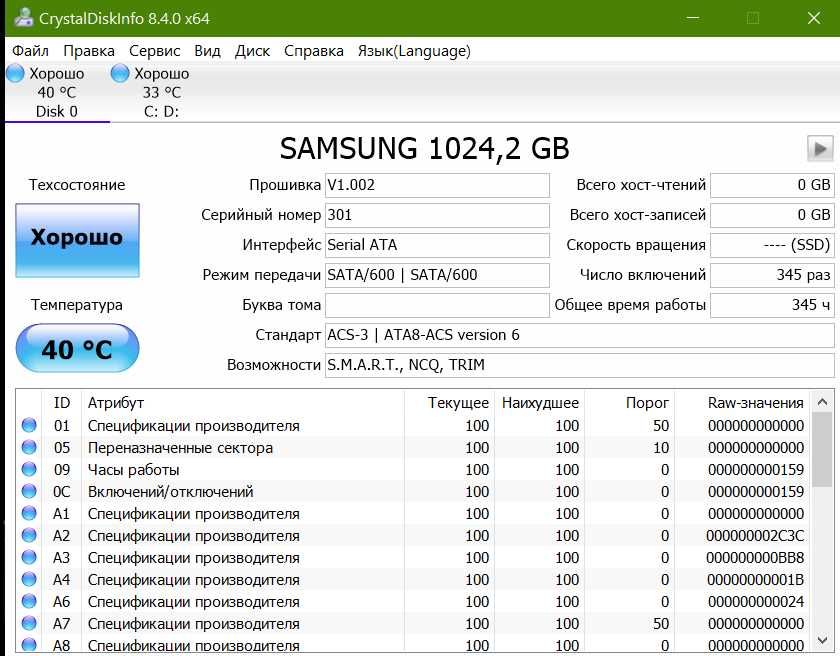Click the Общее время работы value 345 ч

[772, 305]
